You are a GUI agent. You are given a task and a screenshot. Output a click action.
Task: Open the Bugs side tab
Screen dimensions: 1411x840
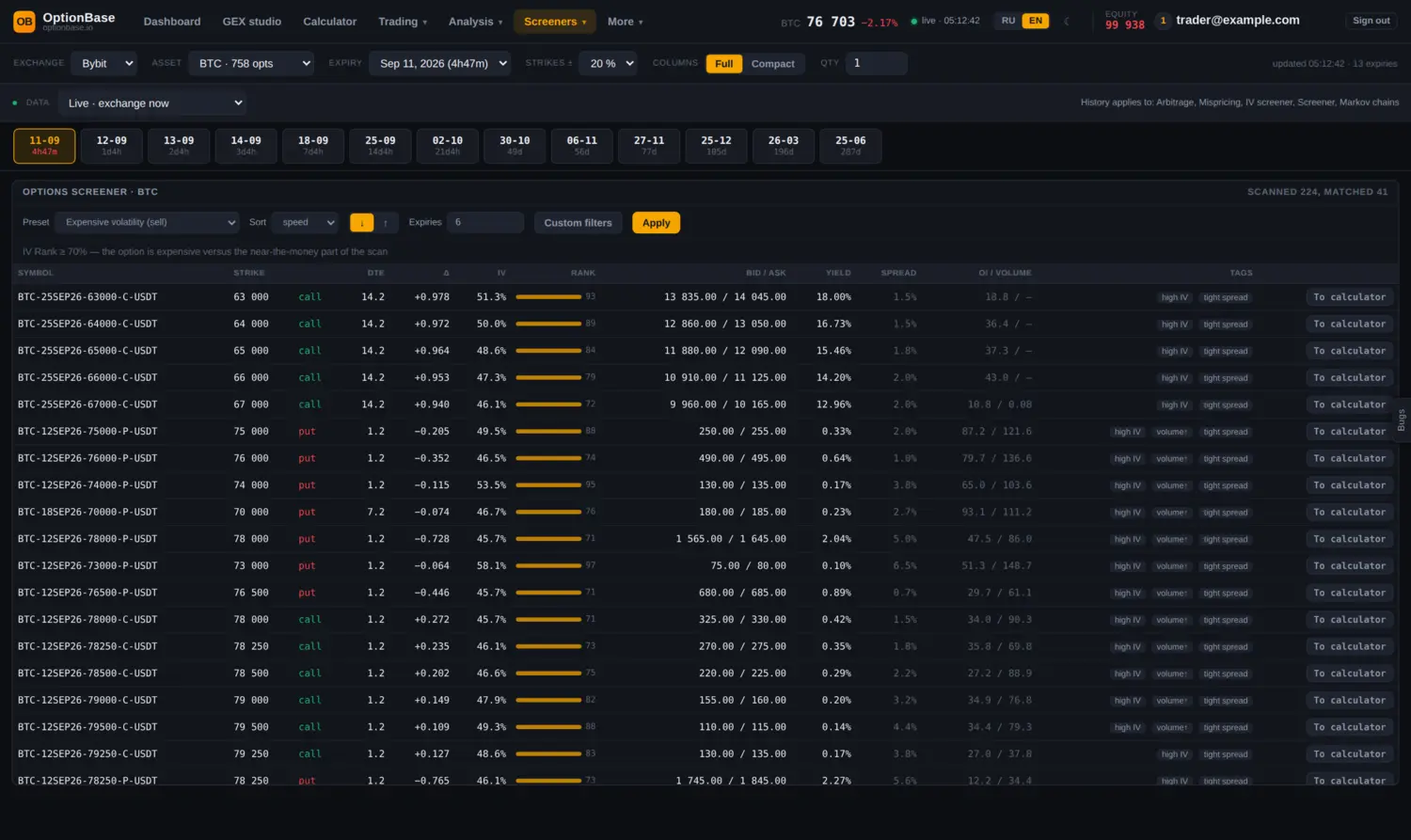click(x=1402, y=420)
